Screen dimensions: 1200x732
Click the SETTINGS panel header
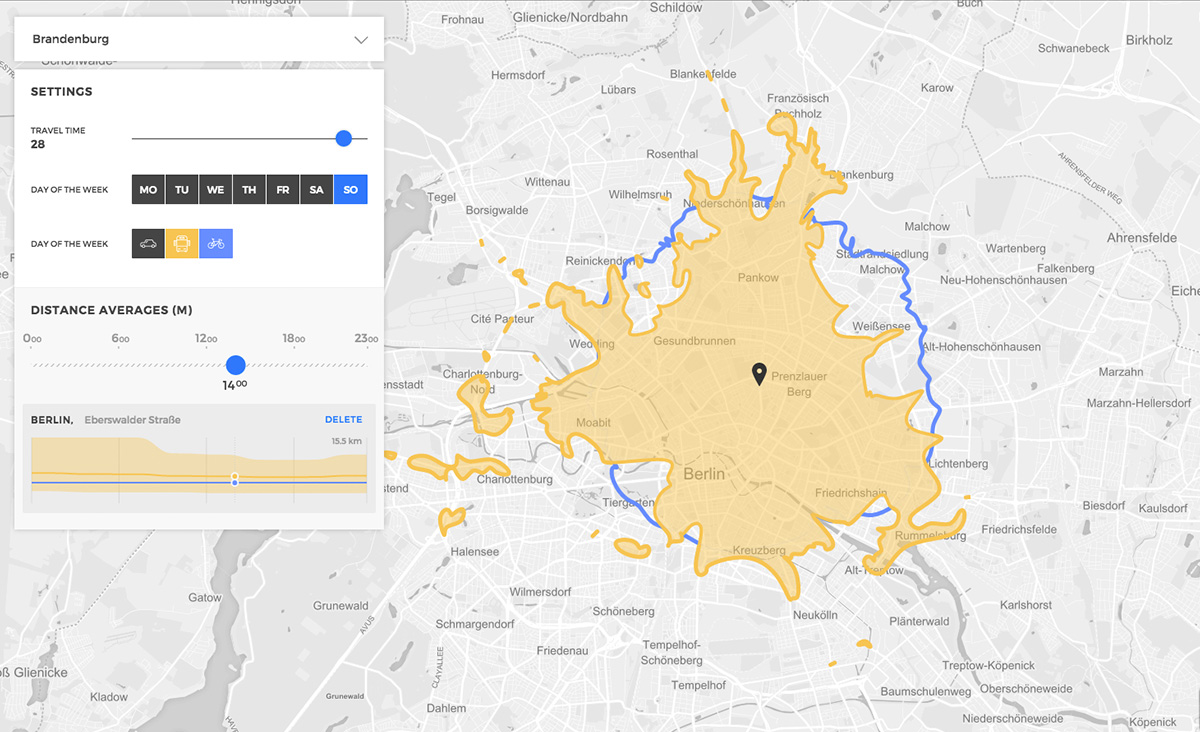[x=63, y=91]
